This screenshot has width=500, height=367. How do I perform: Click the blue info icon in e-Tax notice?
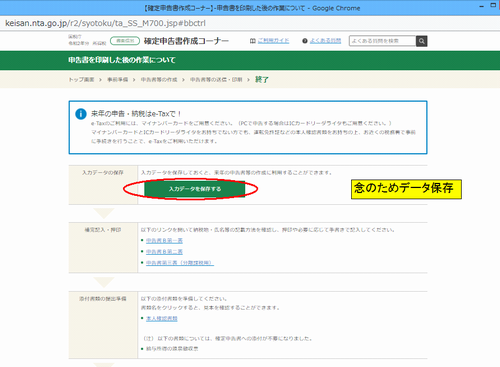point(81,114)
